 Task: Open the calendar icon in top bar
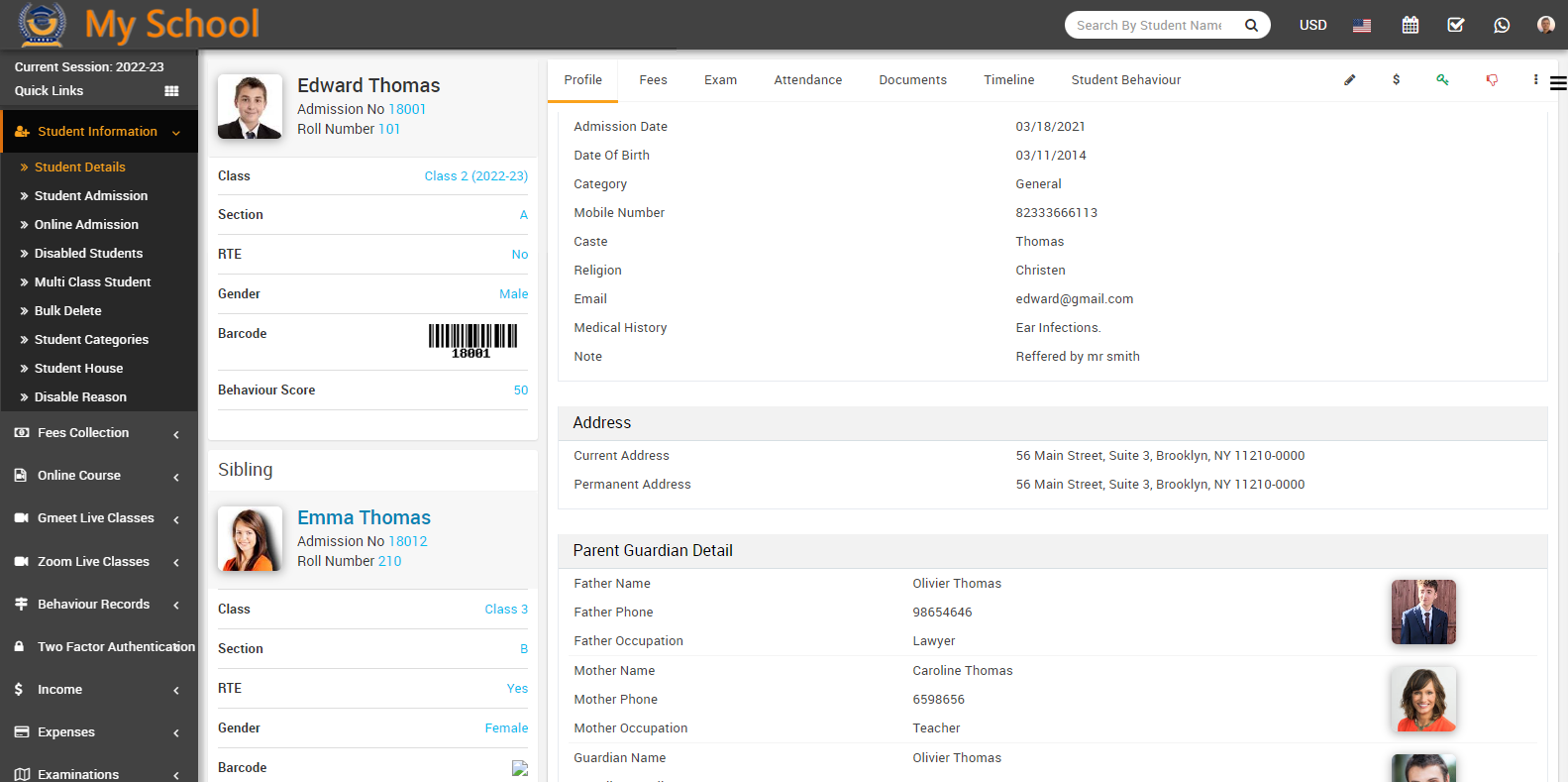click(1410, 25)
